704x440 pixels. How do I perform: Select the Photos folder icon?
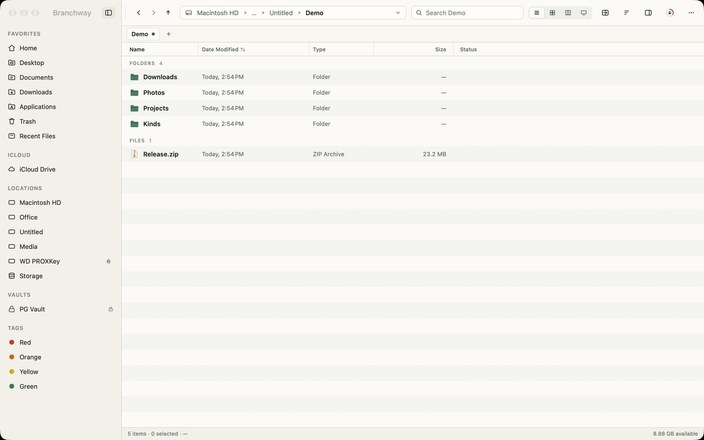[x=134, y=92]
